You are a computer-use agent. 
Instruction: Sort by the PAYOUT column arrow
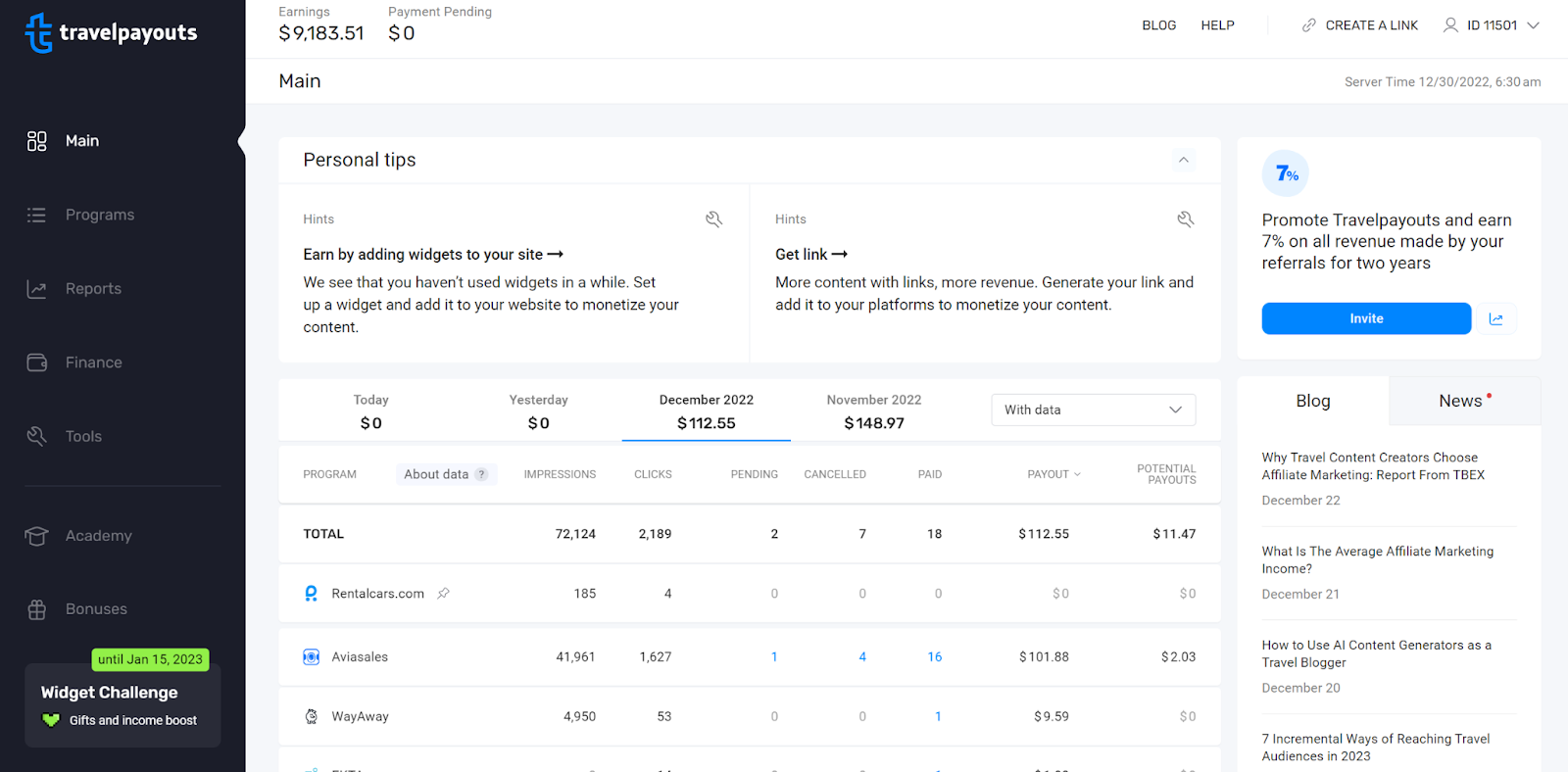(x=1078, y=474)
